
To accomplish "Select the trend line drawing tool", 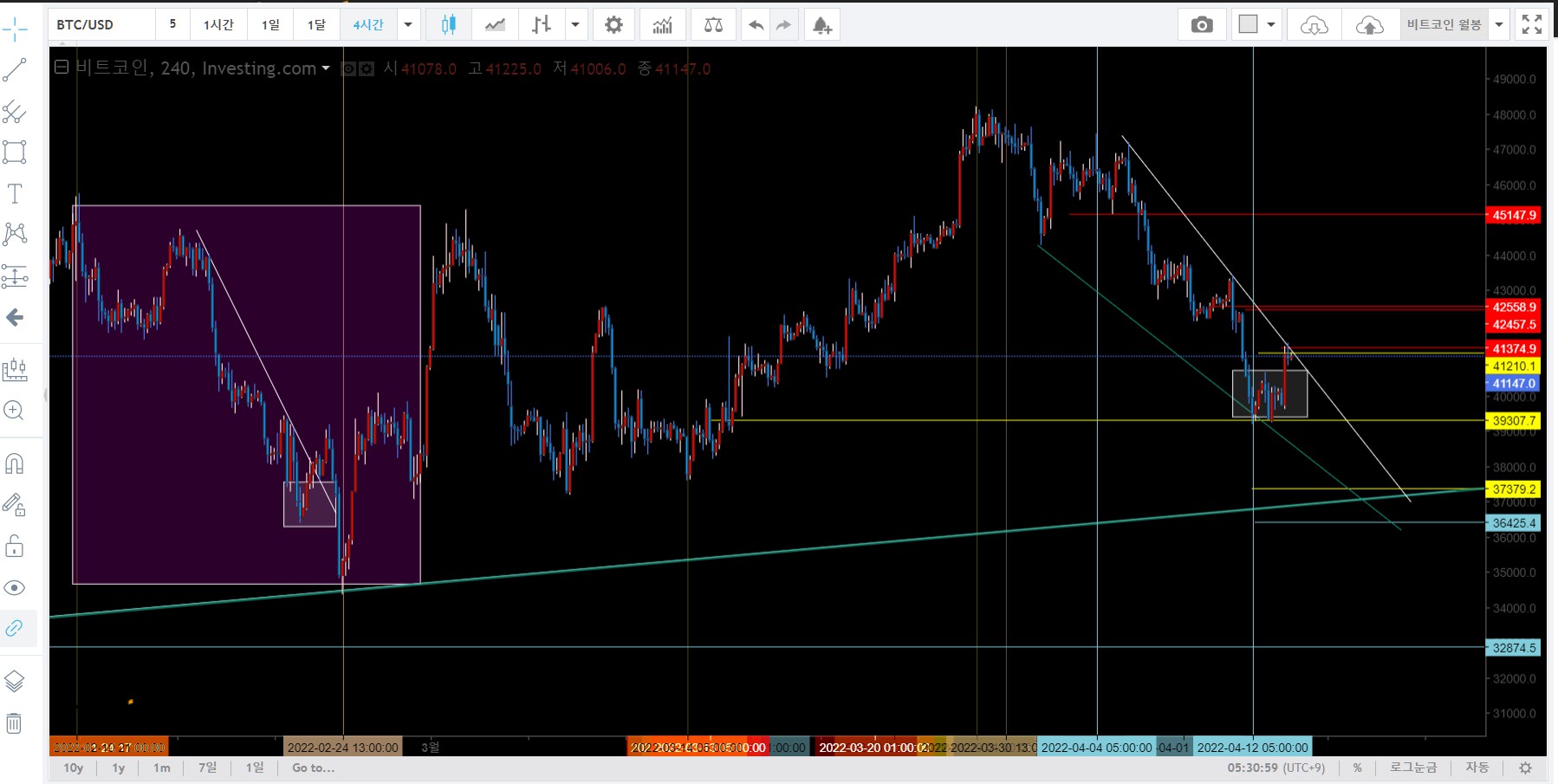I will (x=15, y=70).
